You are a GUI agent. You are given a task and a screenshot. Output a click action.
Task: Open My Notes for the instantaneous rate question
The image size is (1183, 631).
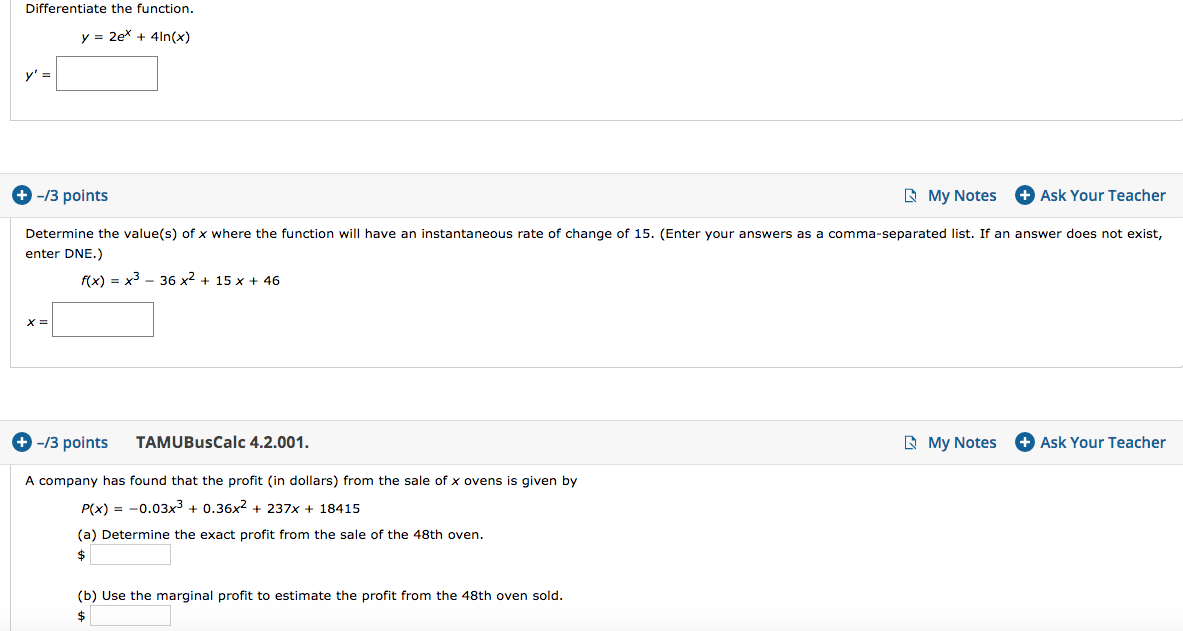961,195
